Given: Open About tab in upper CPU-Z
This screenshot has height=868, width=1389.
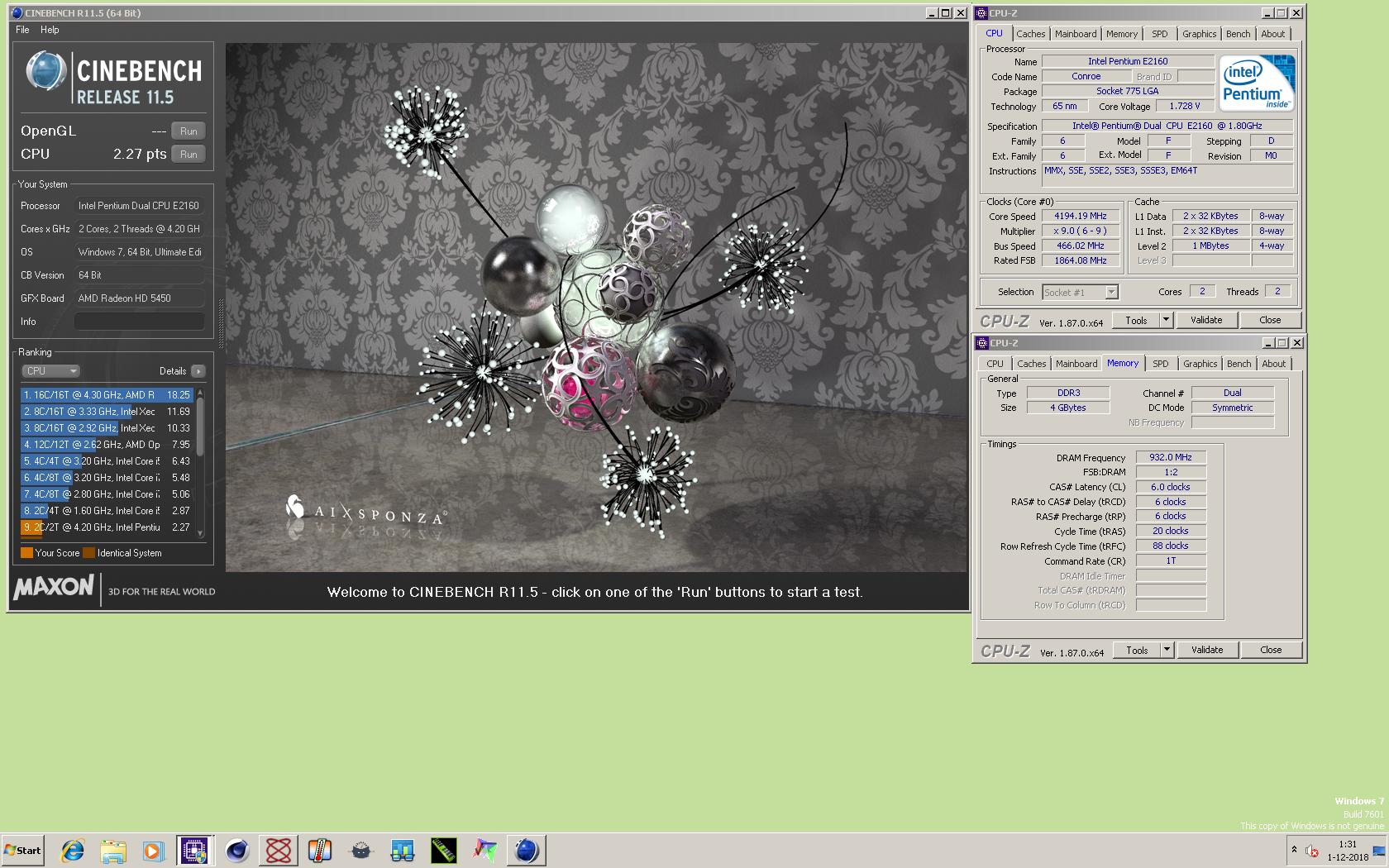Looking at the screenshot, I should [x=1273, y=34].
